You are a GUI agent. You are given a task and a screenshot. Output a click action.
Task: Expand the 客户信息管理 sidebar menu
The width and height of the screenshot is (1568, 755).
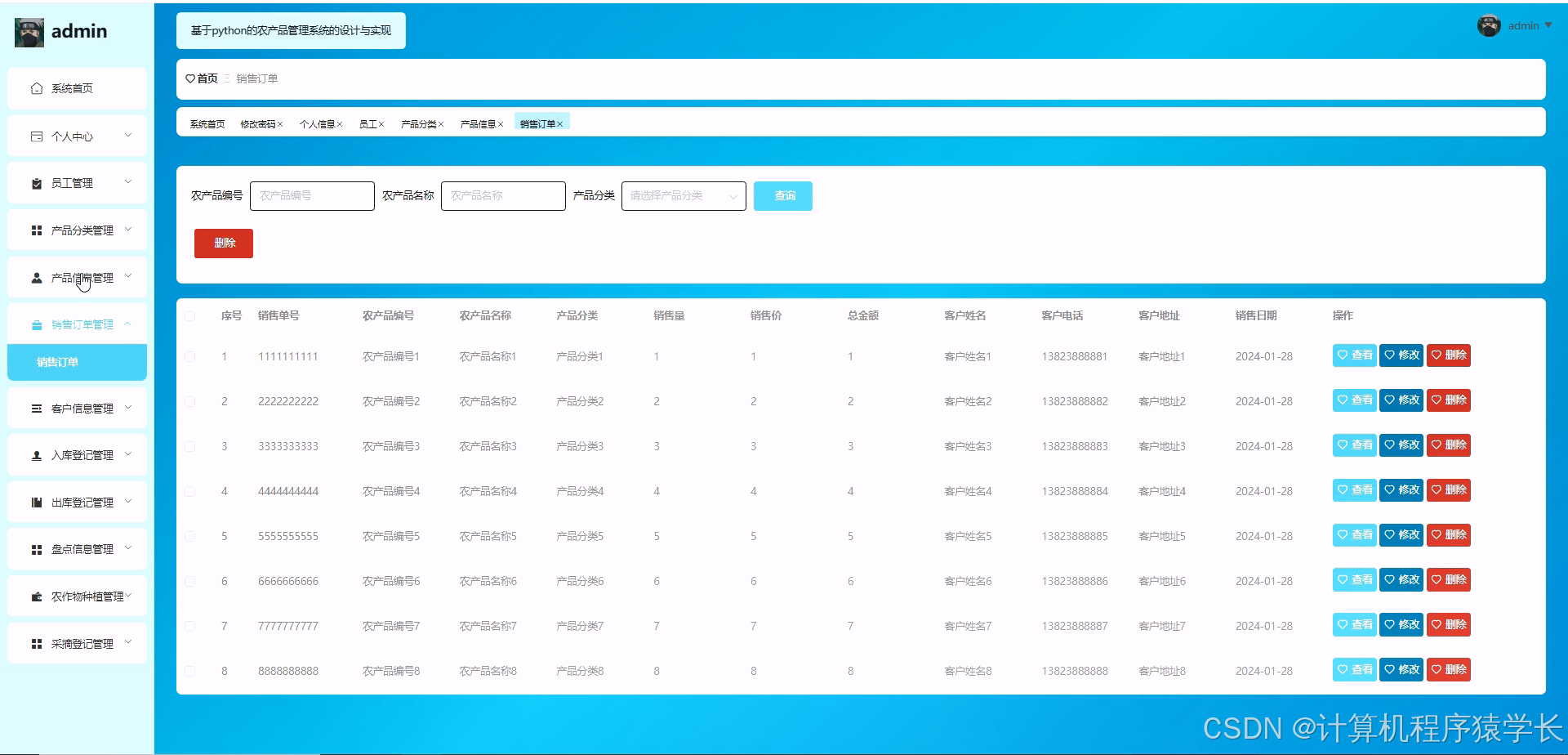(128, 408)
